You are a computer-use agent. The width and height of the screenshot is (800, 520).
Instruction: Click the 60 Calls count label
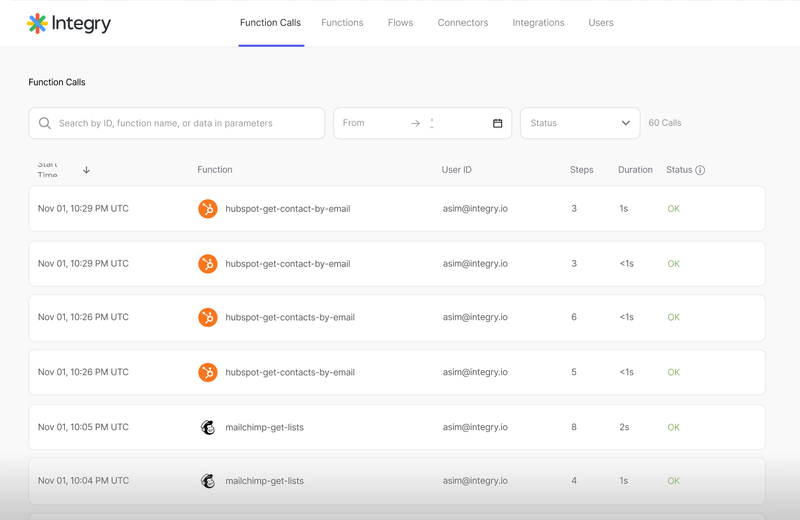[665, 123]
